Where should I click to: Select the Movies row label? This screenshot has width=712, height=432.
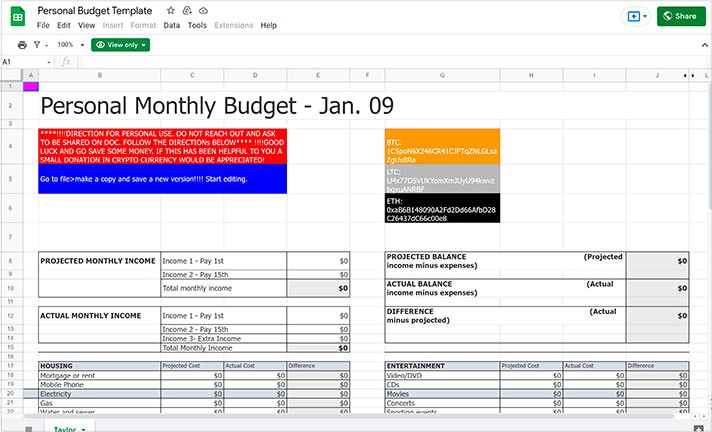pos(442,394)
